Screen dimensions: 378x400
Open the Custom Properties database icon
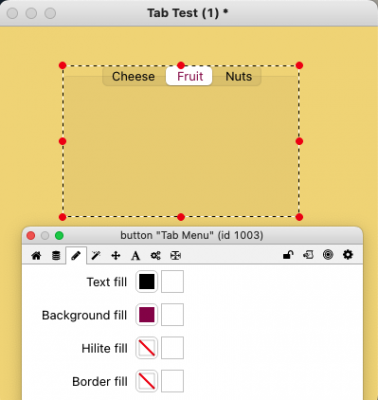56,256
